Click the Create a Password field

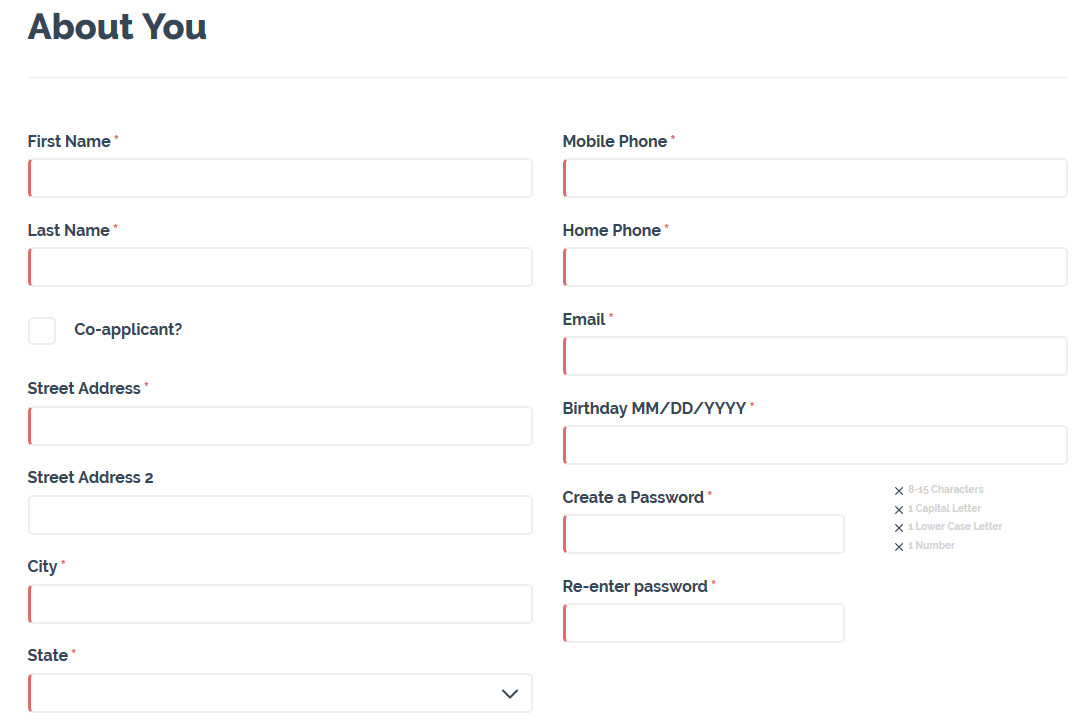pos(704,534)
